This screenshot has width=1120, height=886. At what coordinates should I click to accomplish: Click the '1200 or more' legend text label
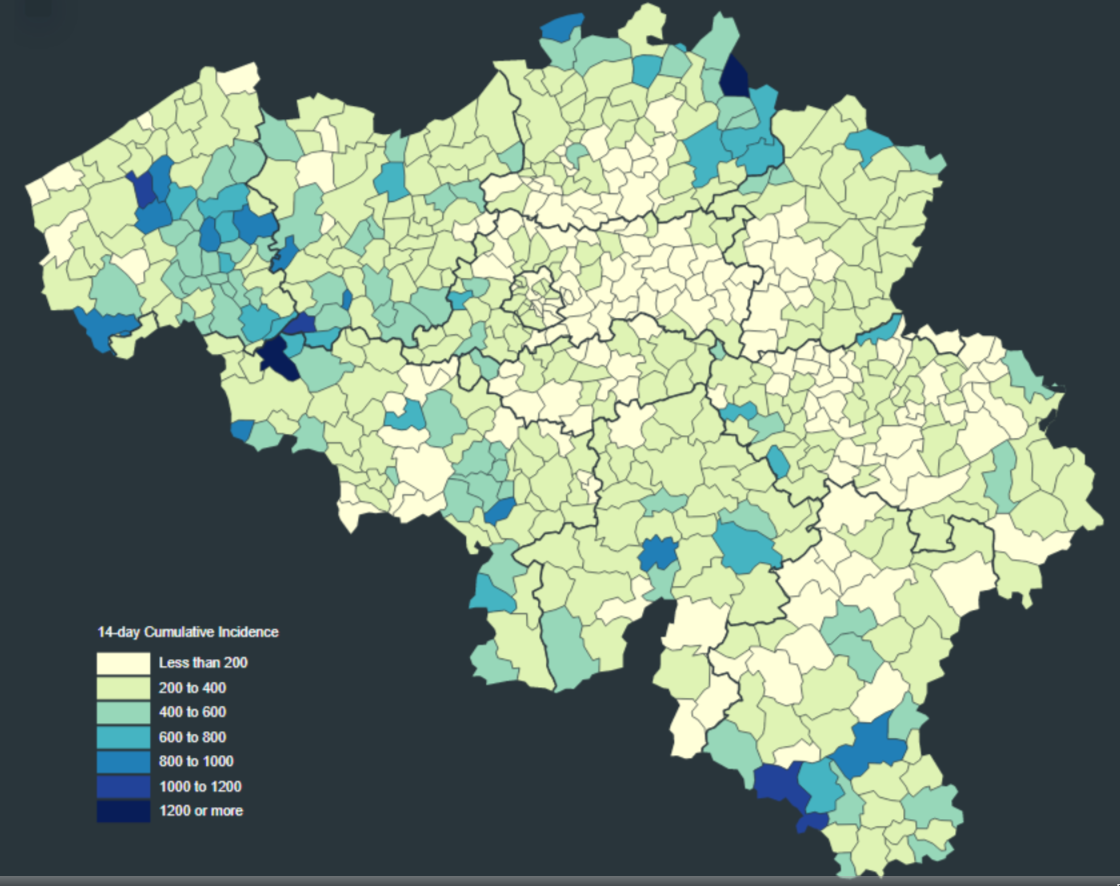(x=200, y=811)
